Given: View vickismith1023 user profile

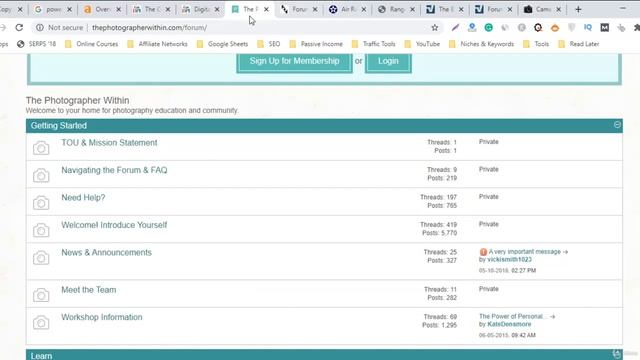Looking at the screenshot, I should (x=509, y=260).
